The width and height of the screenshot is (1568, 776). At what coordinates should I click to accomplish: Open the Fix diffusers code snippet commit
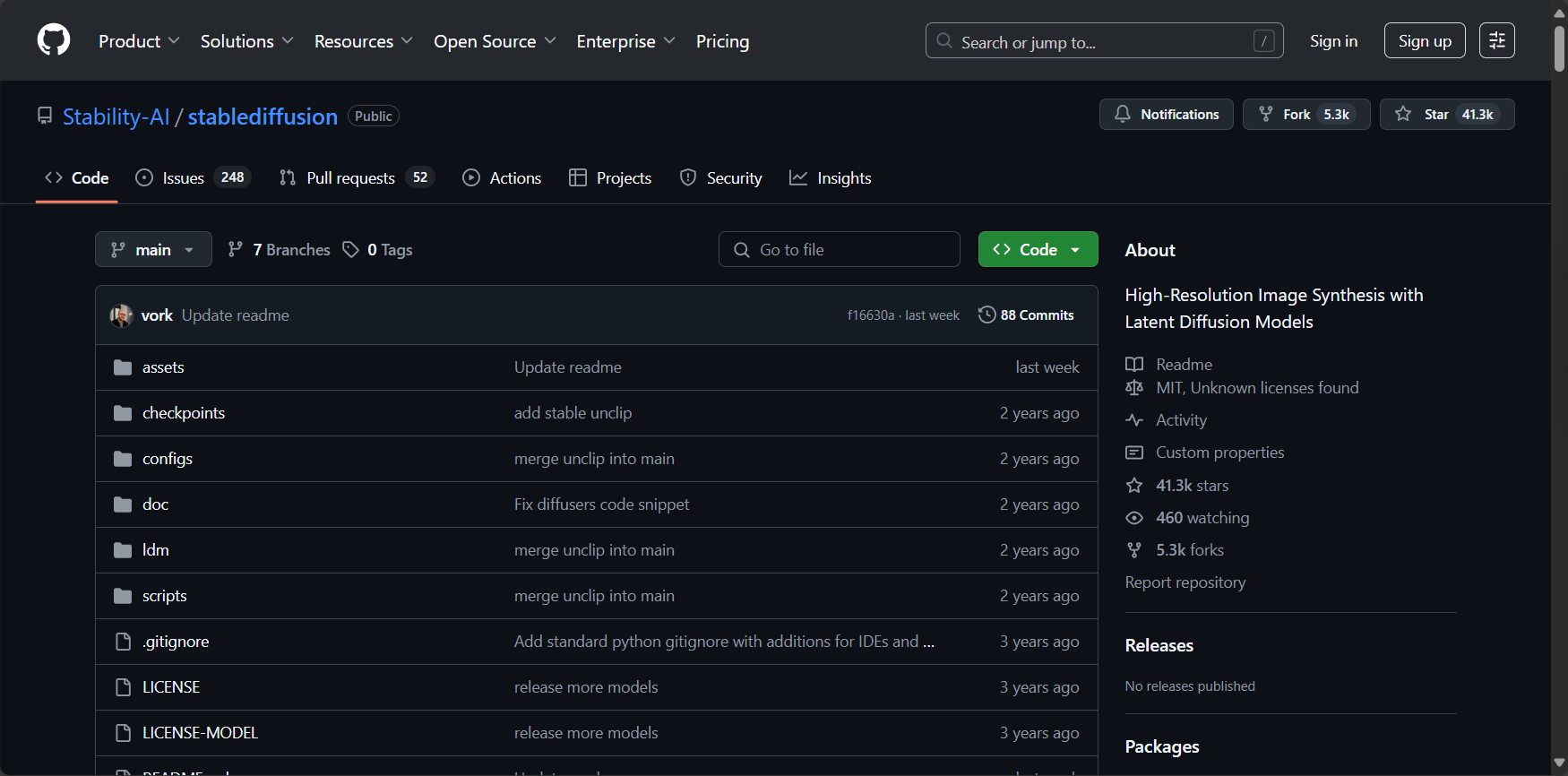click(602, 504)
